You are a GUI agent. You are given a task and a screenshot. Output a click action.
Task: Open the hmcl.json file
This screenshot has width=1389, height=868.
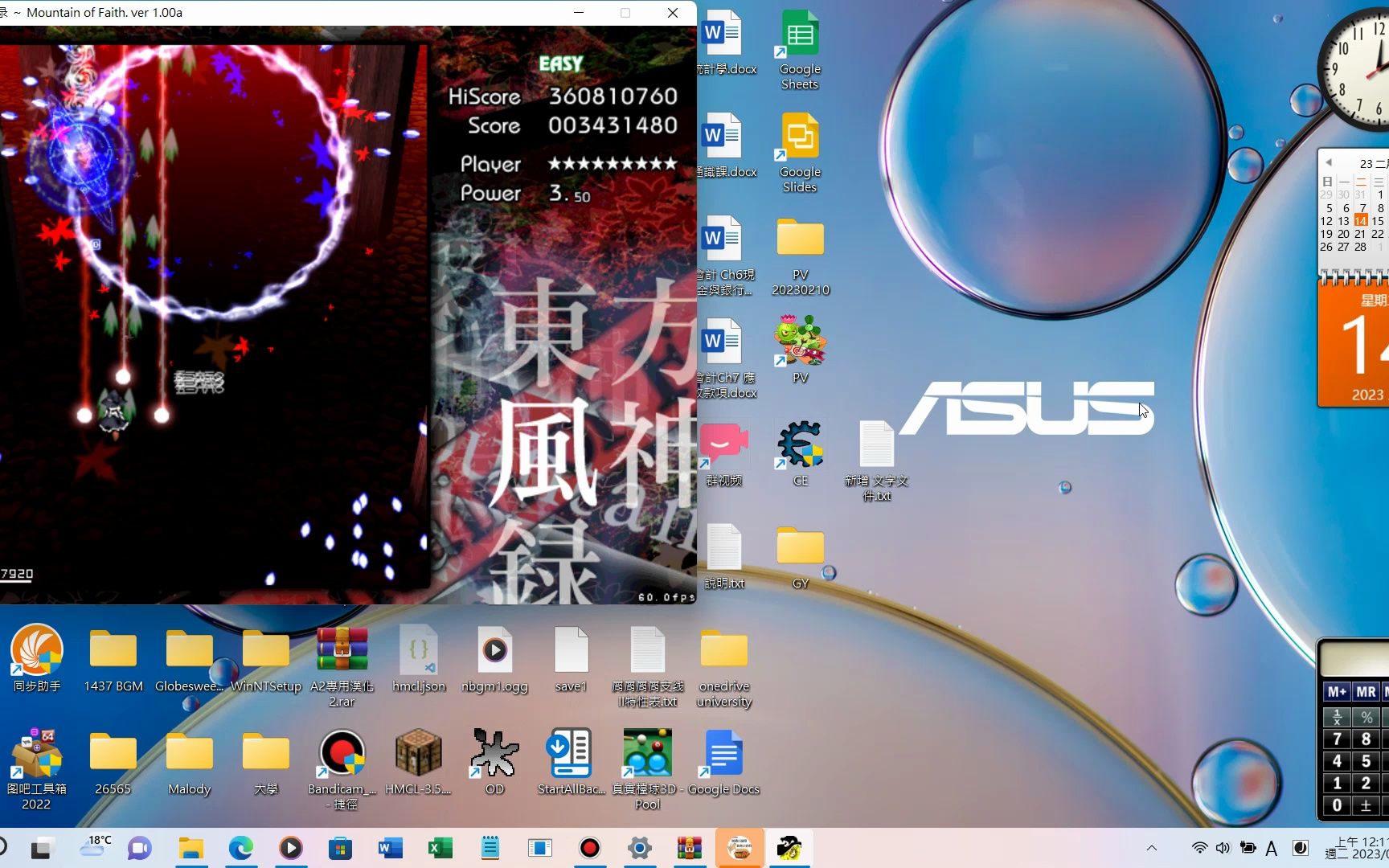click(x=419, y=658)
